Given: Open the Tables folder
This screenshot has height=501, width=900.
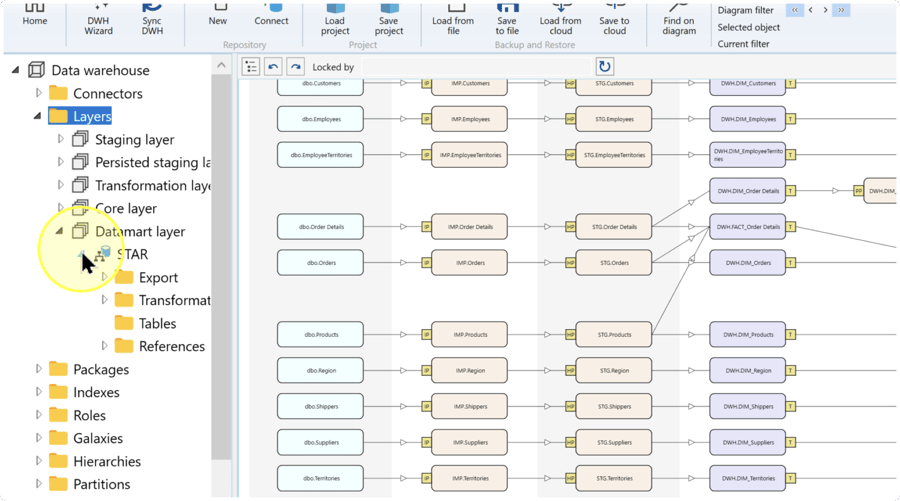Looking at the screenshot, I should click(x=157, y=323).
